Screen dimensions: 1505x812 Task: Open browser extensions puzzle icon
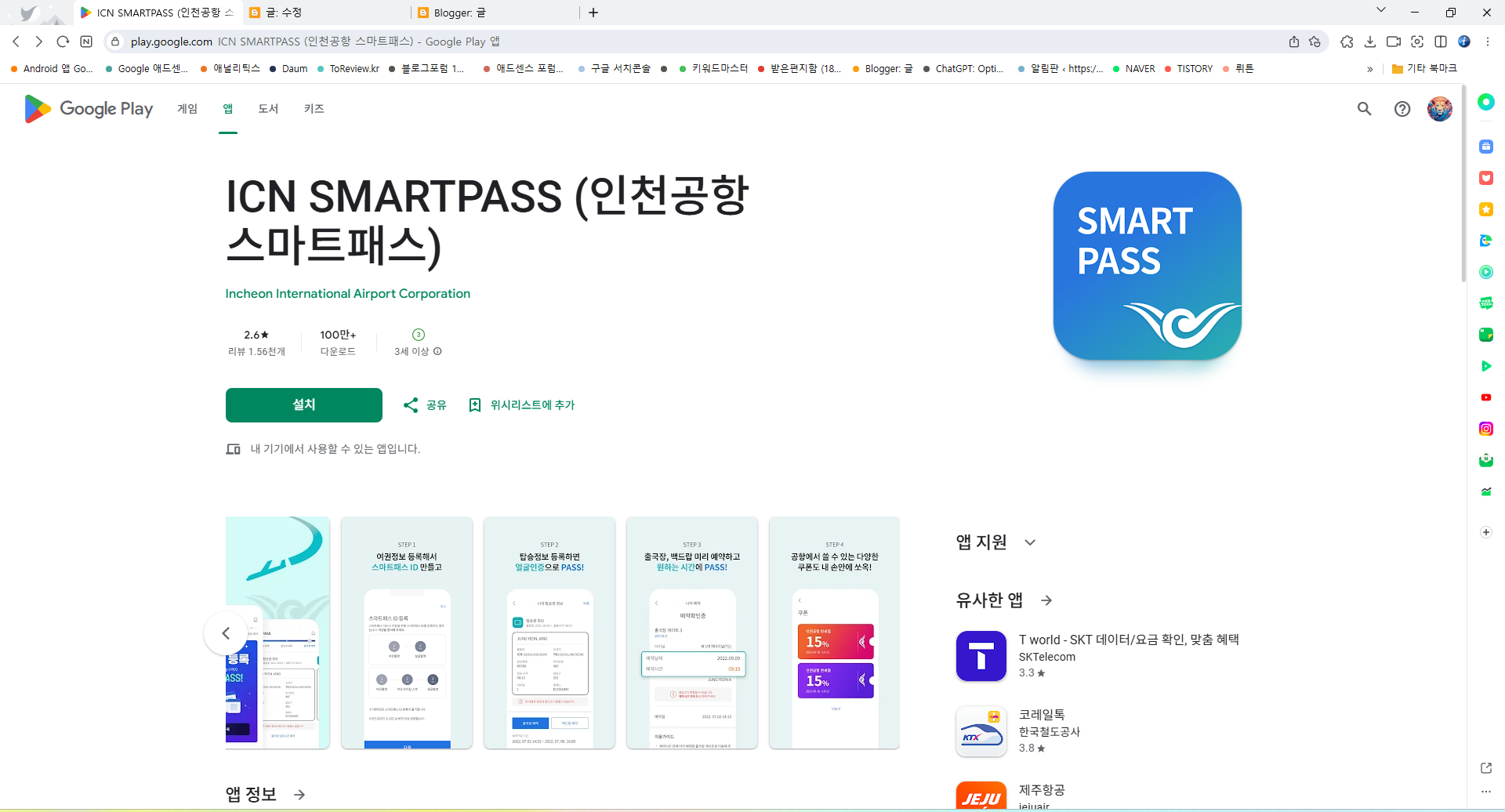click(x=1347, y=42)
